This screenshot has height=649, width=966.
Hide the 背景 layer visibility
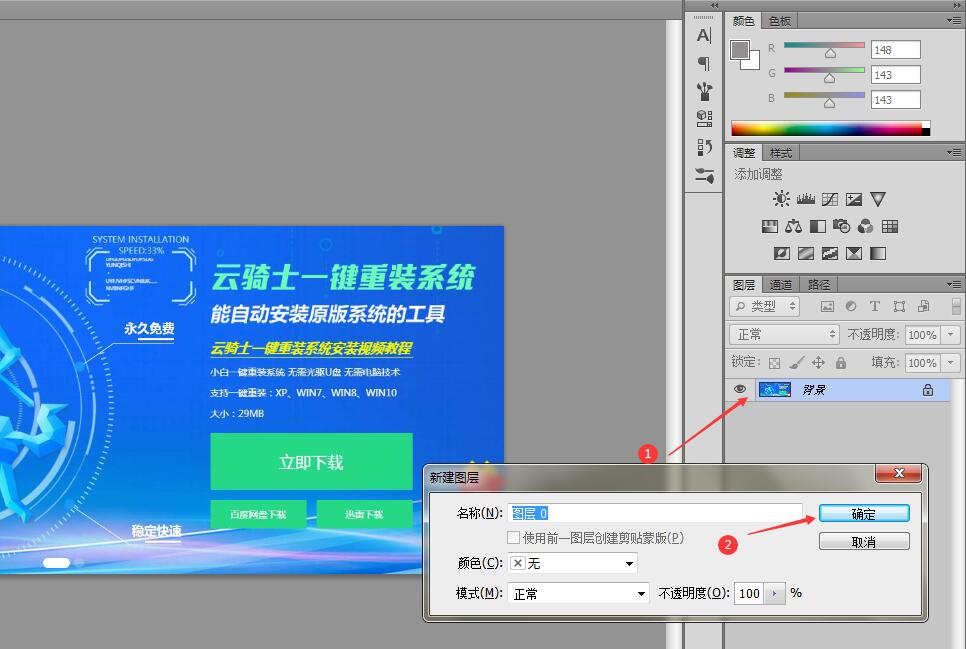click(740, 389)
